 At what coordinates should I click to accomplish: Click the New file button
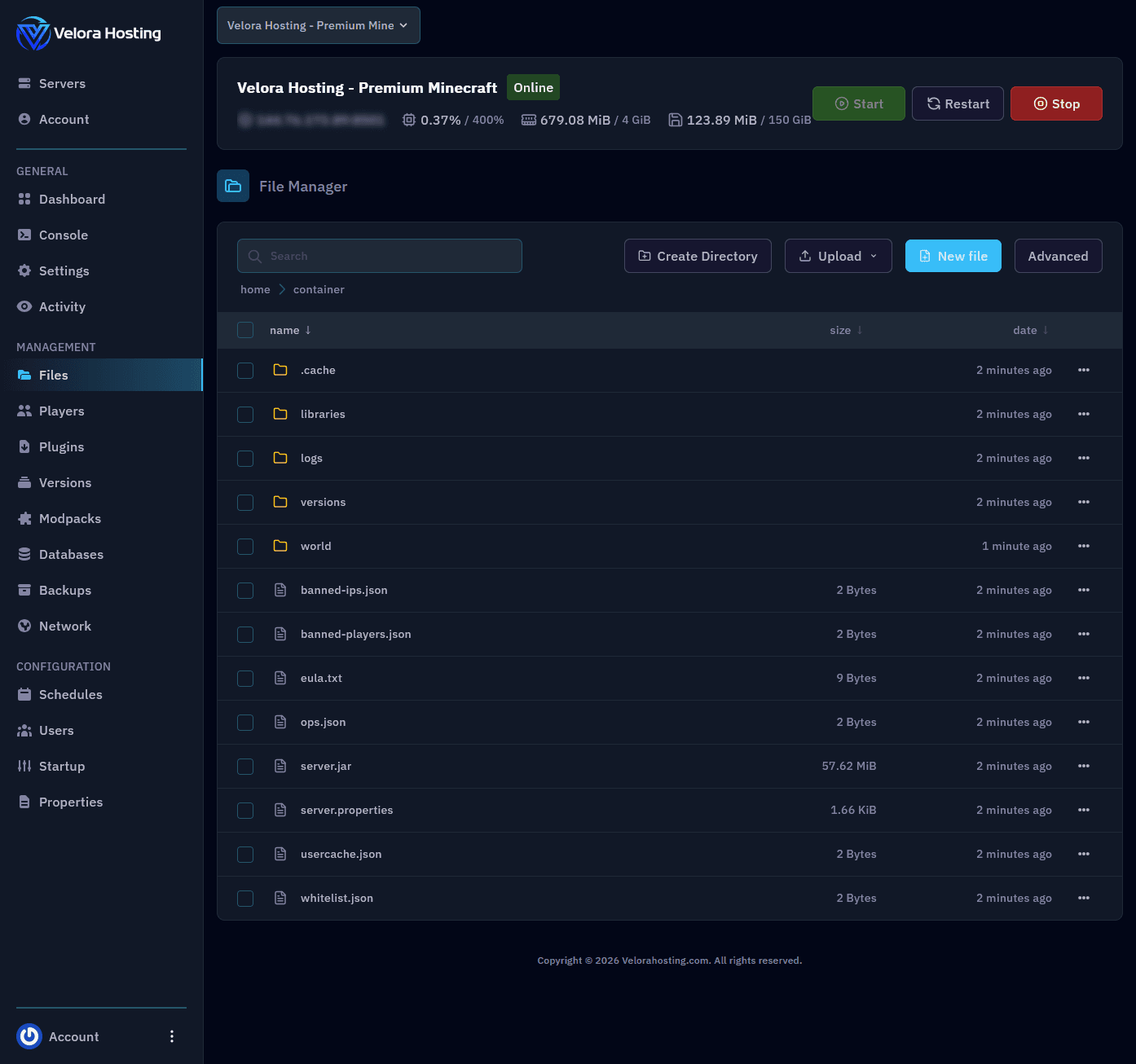click(x=953, y=256)
